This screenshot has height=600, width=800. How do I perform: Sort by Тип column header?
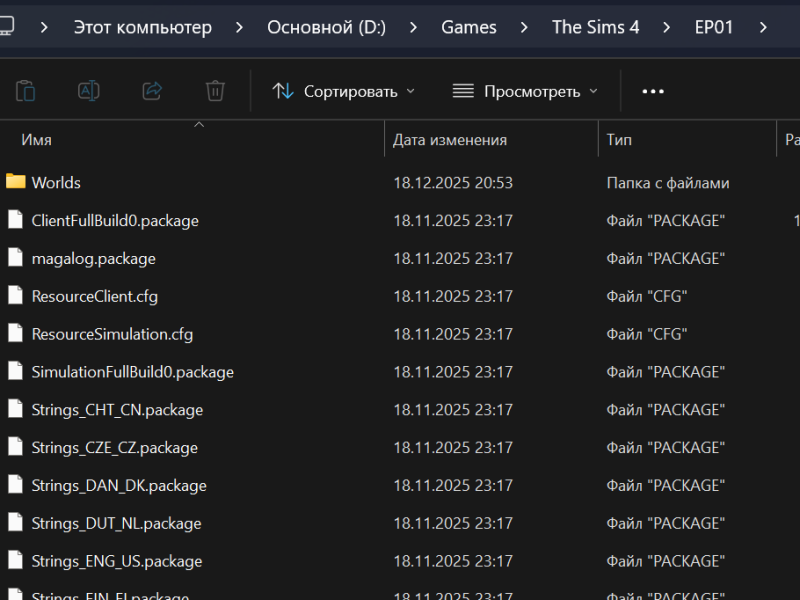(619, 140)
